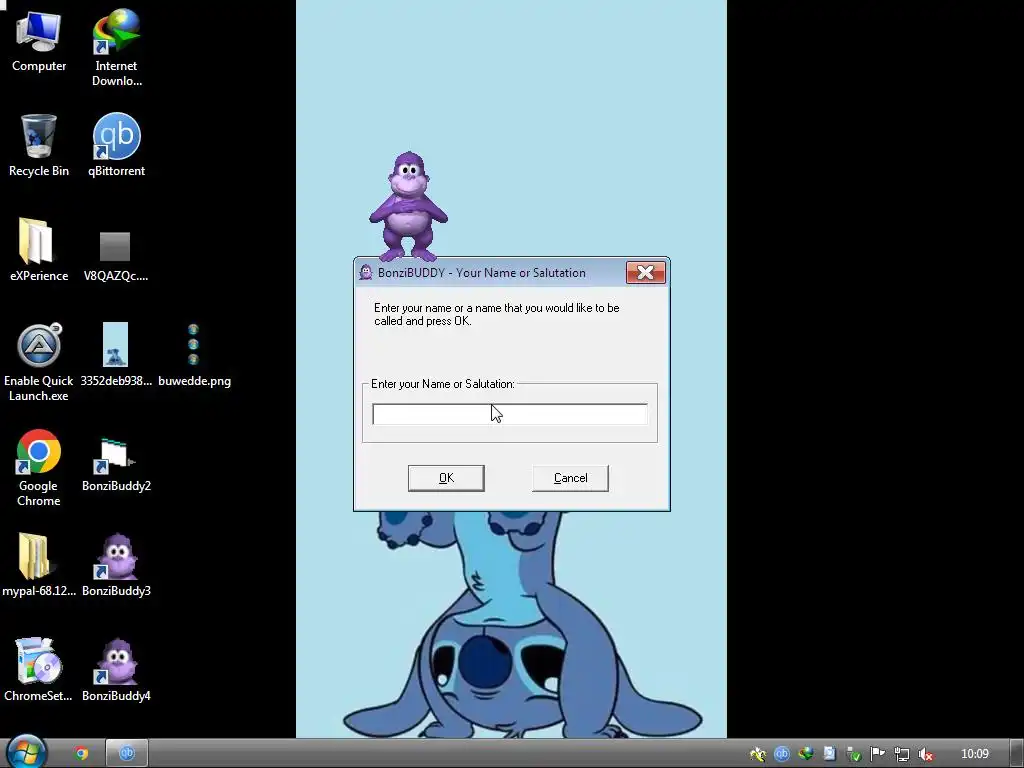Click the BonziBUDDY dialog title icon
Image resolution: width=1024 pixels, height=768 pixels.
pyautogui.click(x=366, y=273)
